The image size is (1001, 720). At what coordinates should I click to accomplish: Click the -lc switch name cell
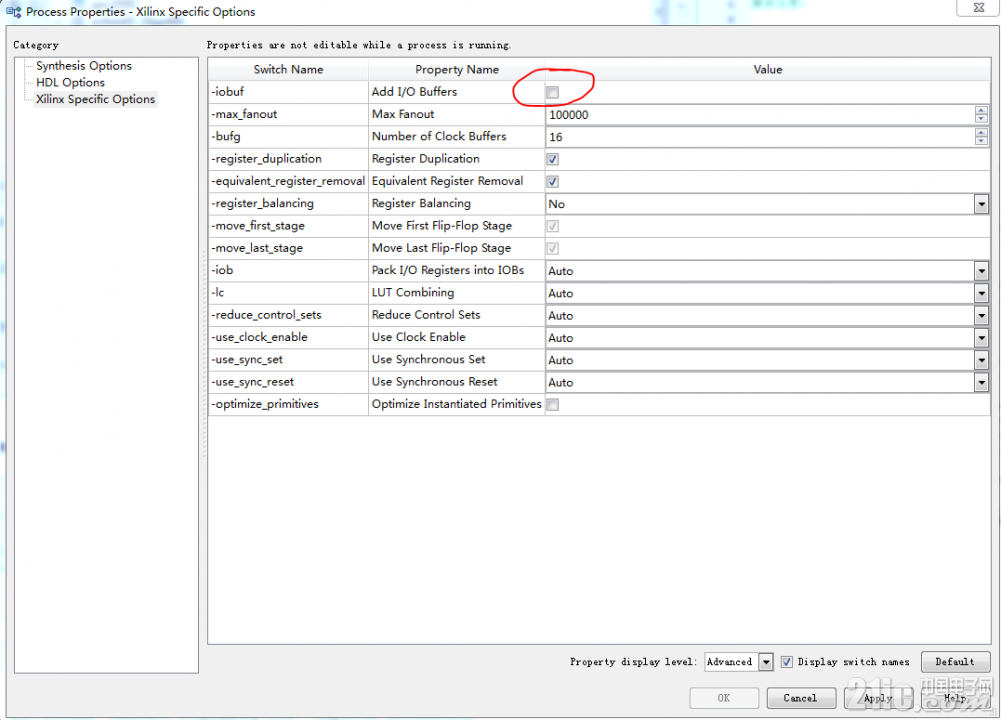click(289, 293)
